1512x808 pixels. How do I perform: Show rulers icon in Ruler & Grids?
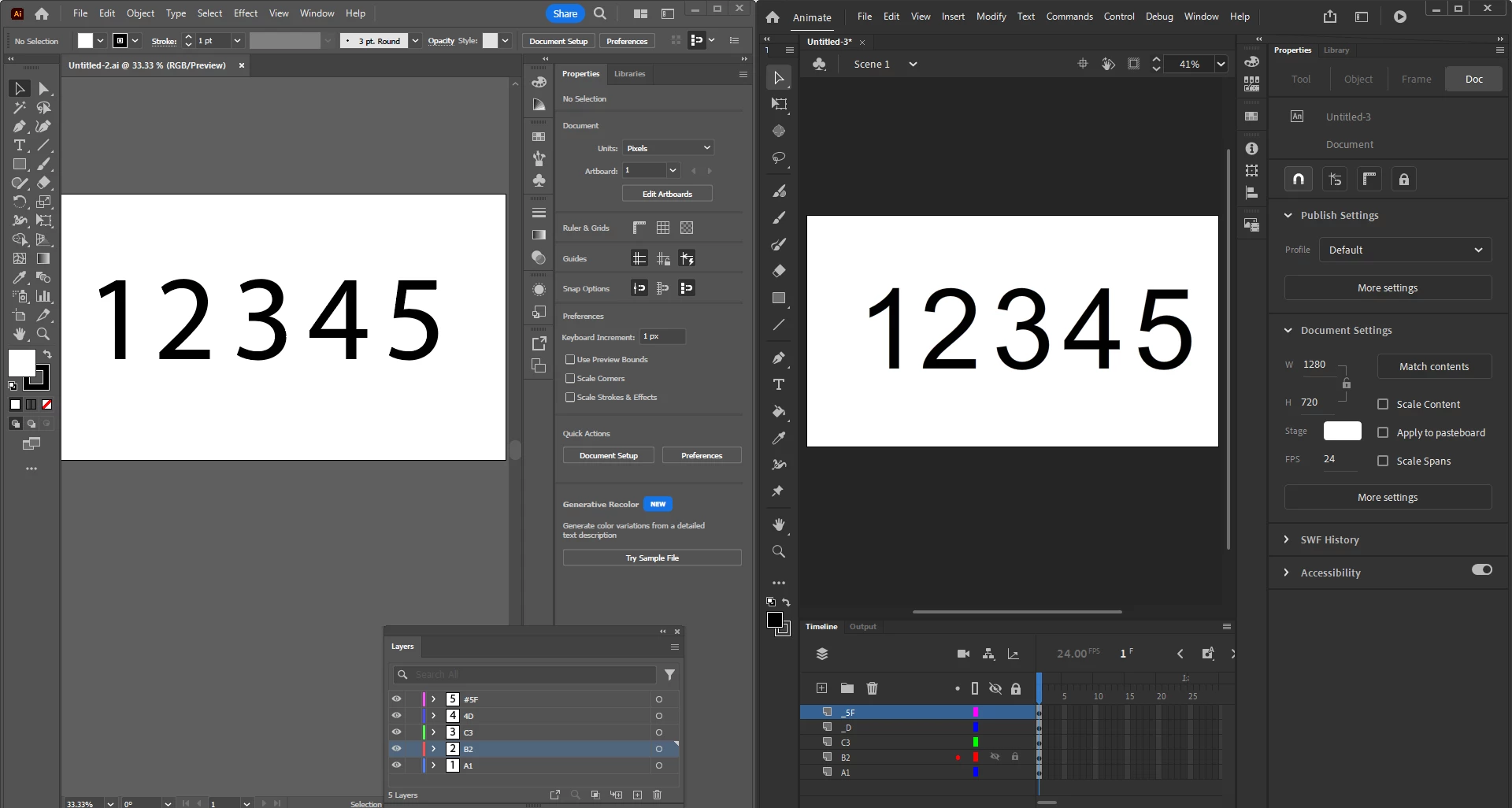coord(639,228)
